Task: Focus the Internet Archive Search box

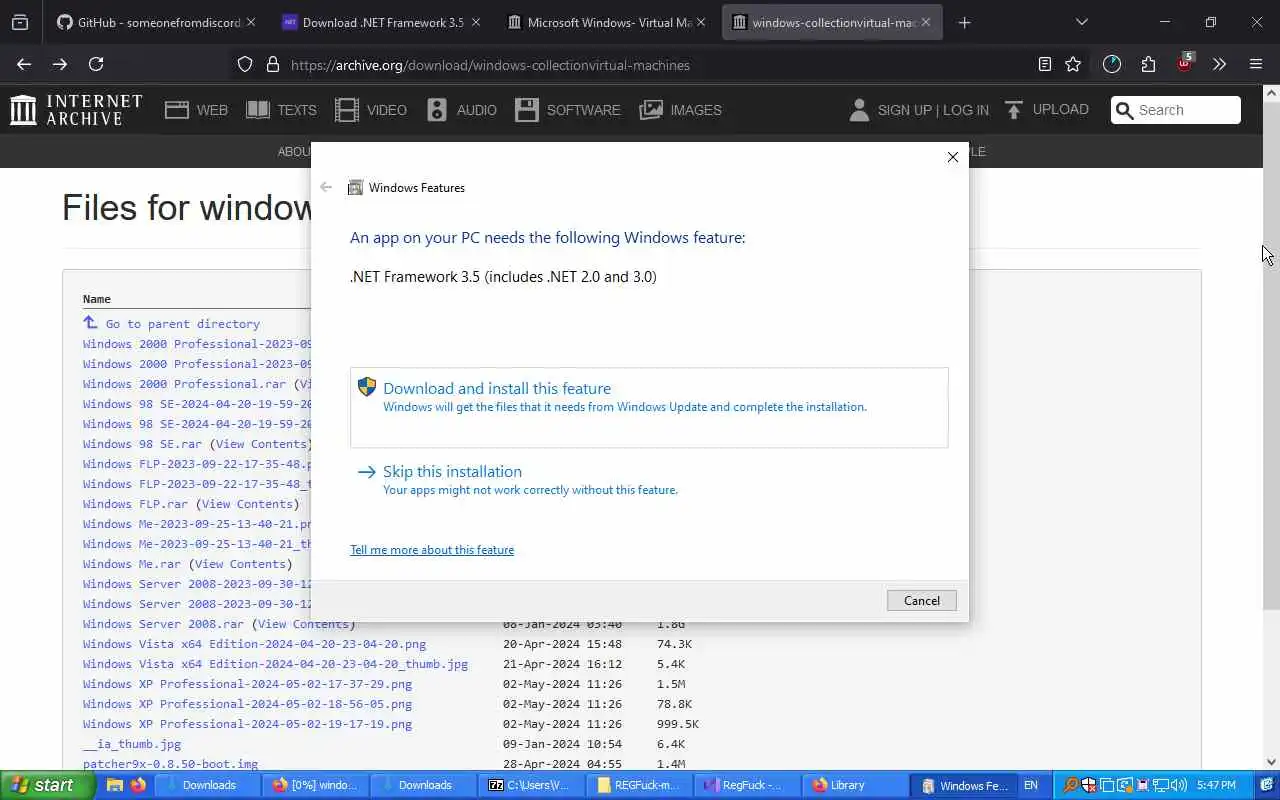Action: (1176, 110)
